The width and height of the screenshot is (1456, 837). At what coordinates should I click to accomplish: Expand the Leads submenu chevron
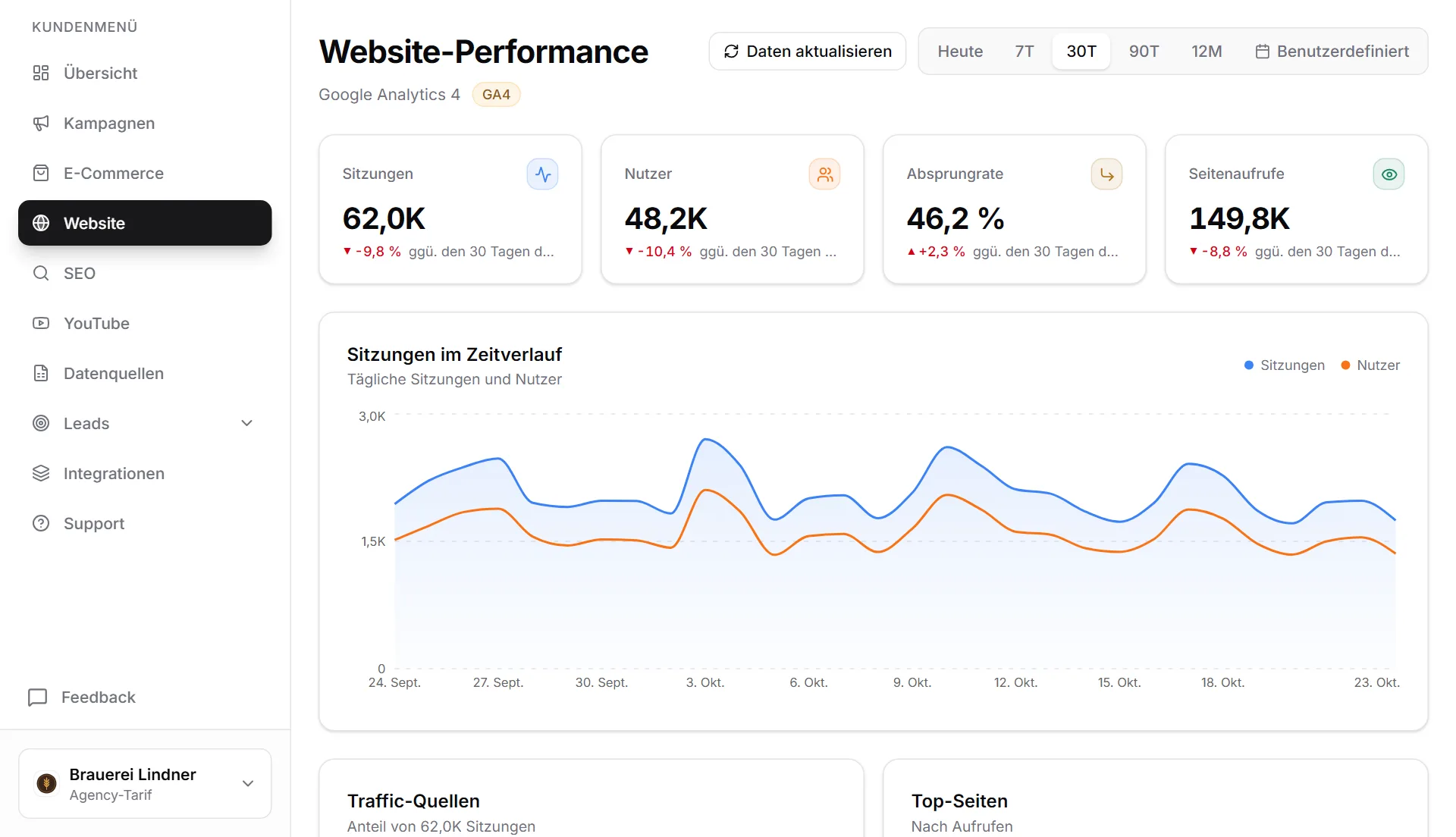click(x=246, y=423)
